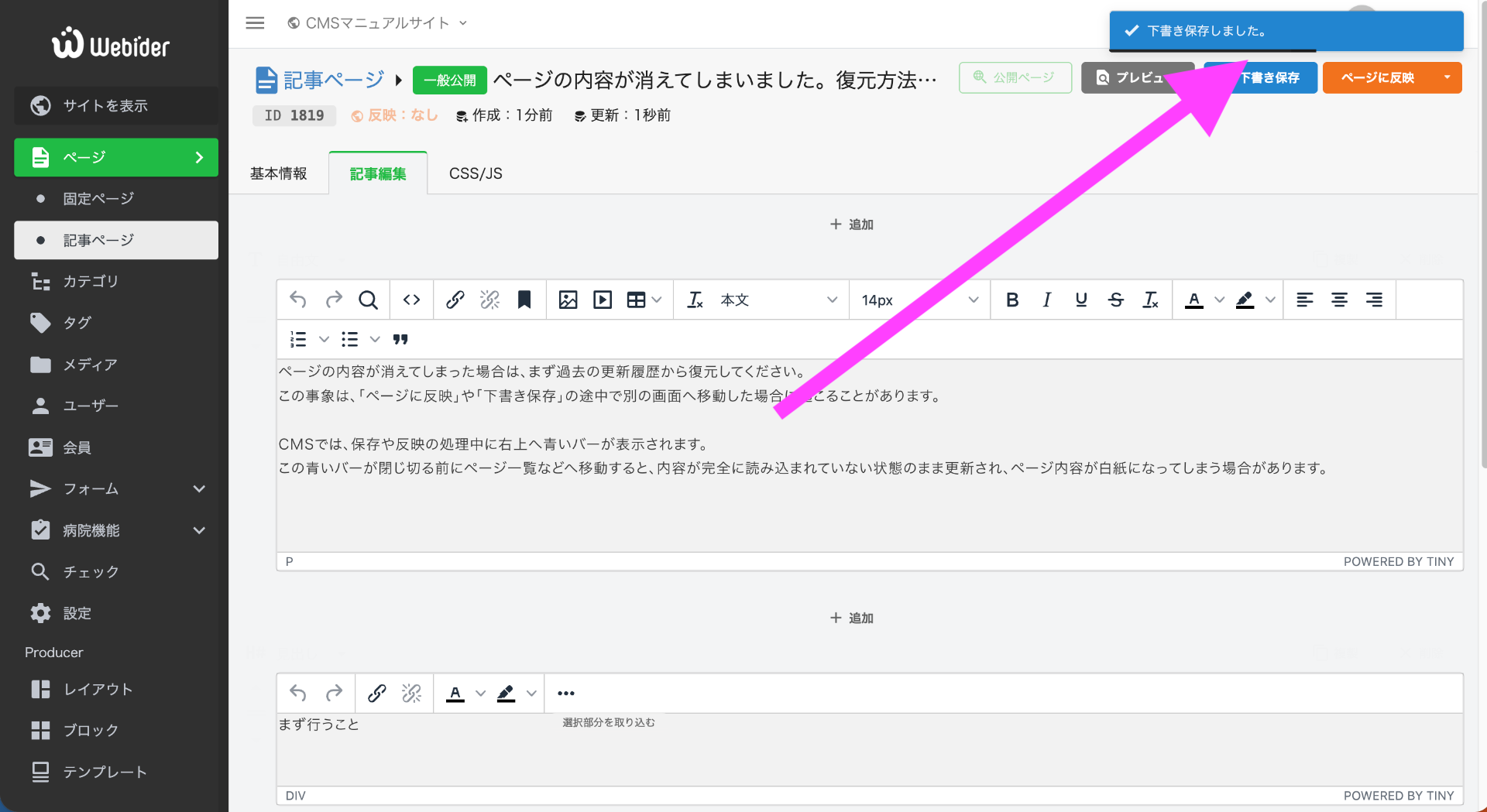Toggle strikethrough formatting
The width and height of the screenshot is (1487, 812).
point(1115,300)
